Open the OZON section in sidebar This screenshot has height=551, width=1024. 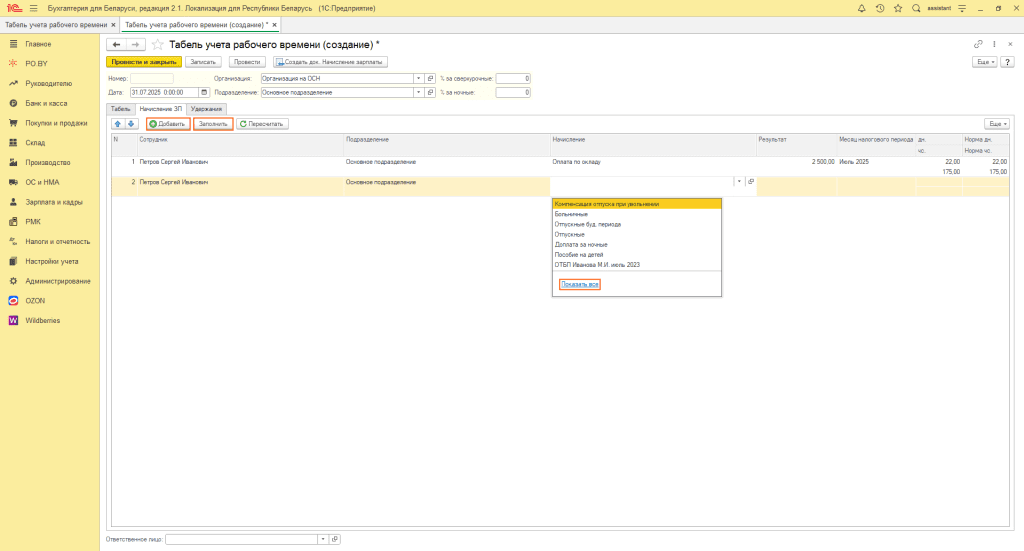click(x=35, y=301)
